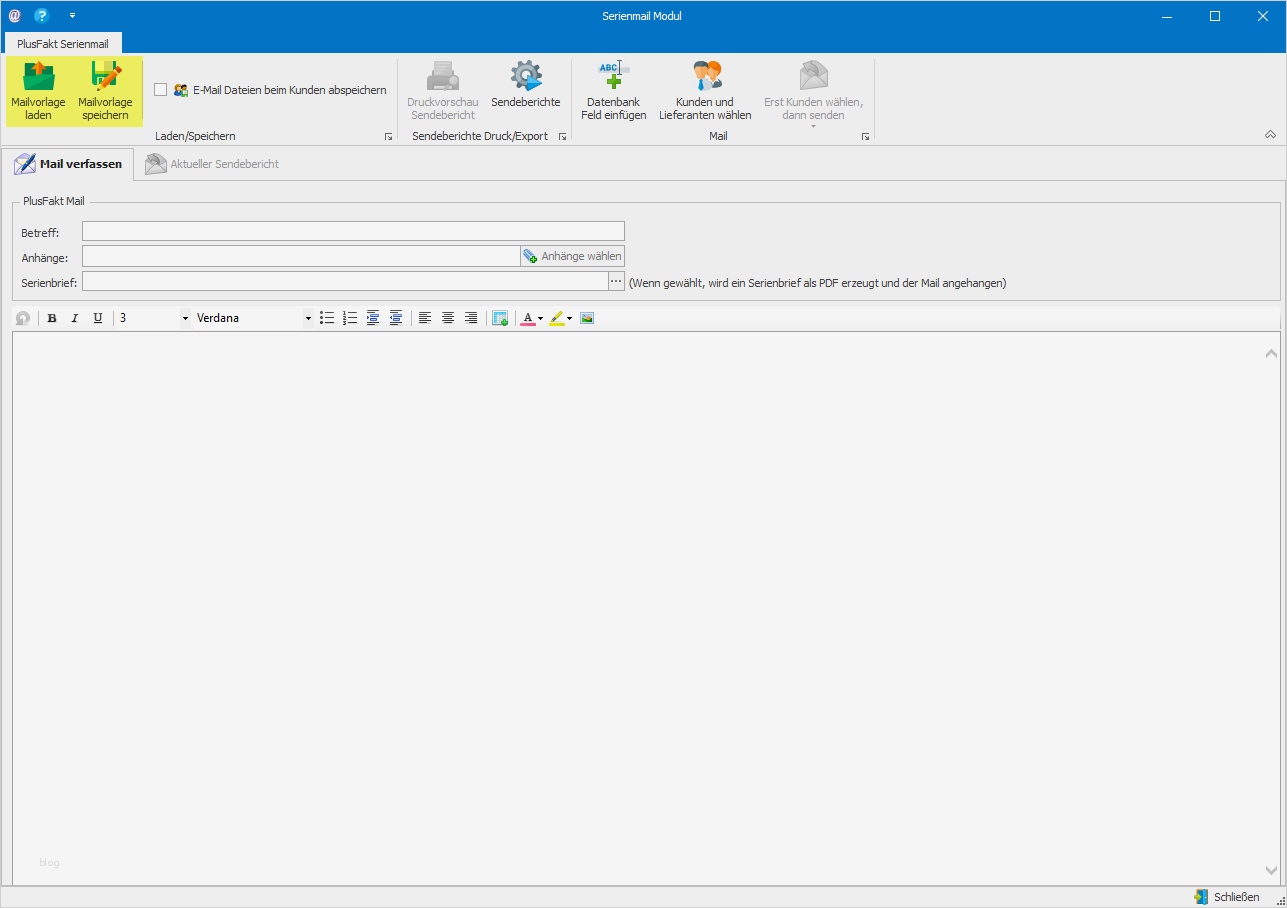1287x908 pixels.
Task: Toggle underline text formatting
Action: 97,318
